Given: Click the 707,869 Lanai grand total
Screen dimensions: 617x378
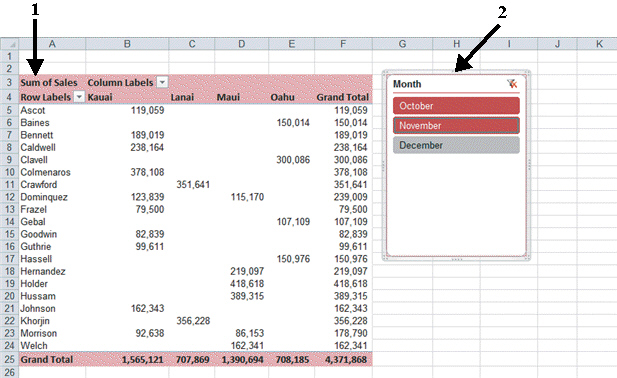Looking at the screenshot, I should pyautogui.click(x=192, y=359).
